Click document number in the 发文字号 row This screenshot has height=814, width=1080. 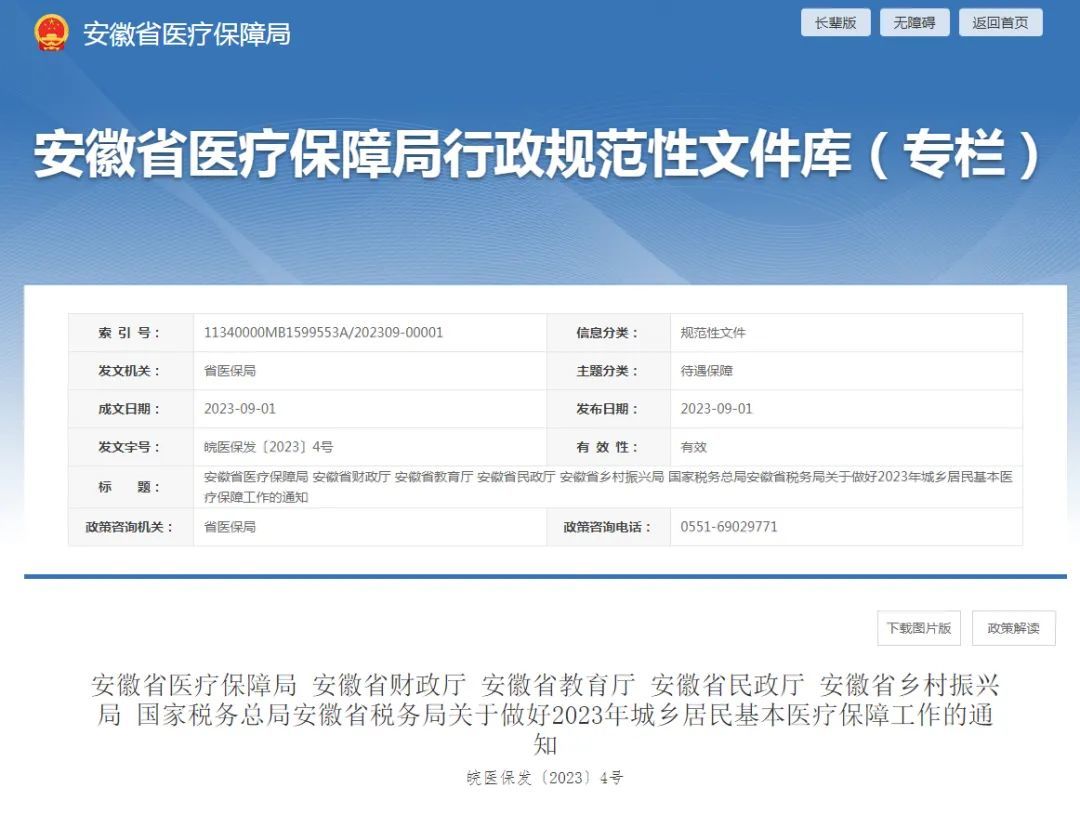pos(268,447)
